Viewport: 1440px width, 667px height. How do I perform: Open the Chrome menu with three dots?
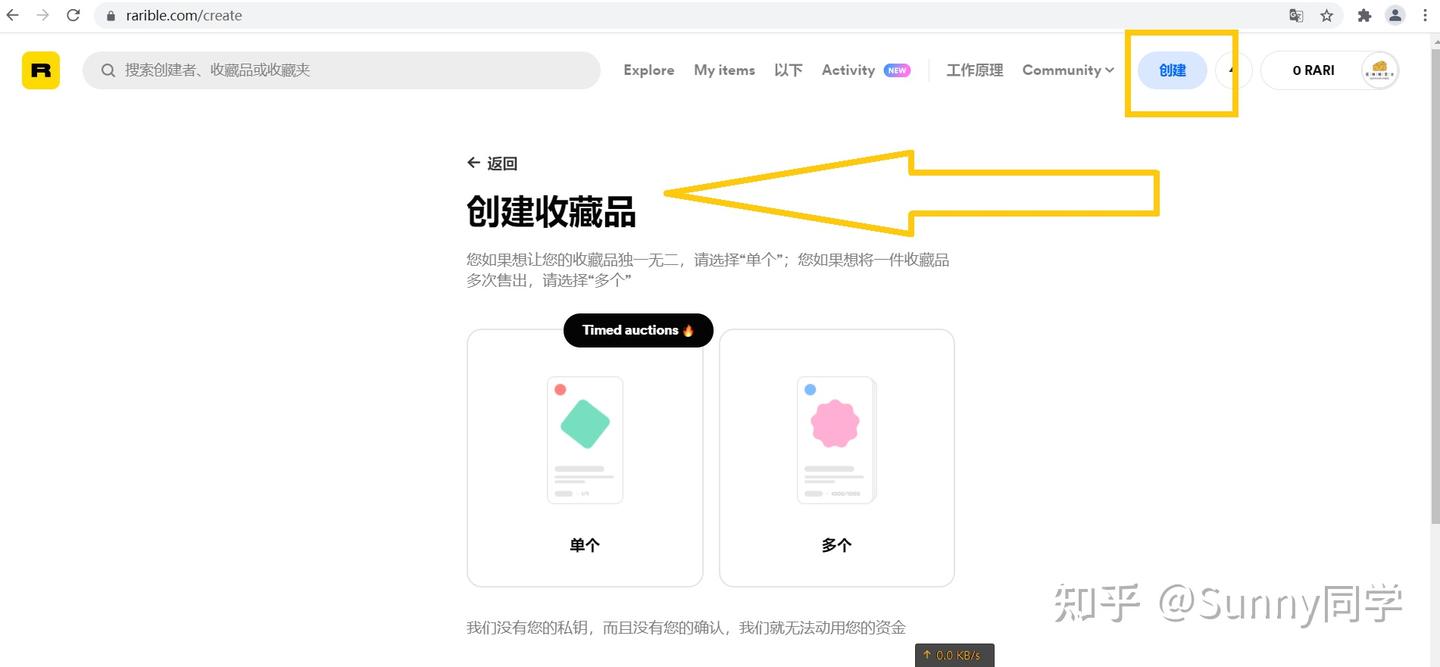click(1424, 15)
